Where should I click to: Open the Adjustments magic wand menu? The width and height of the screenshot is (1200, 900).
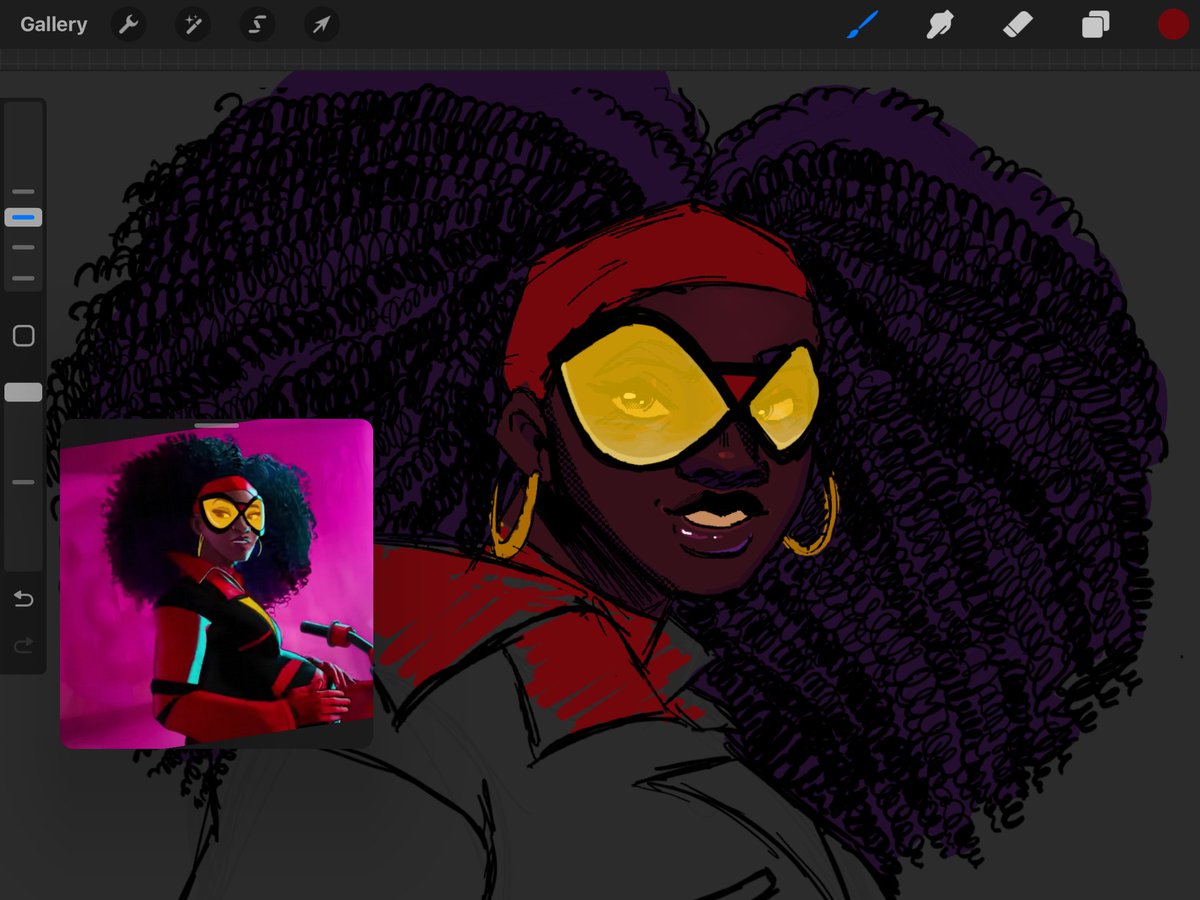point(193,25)
